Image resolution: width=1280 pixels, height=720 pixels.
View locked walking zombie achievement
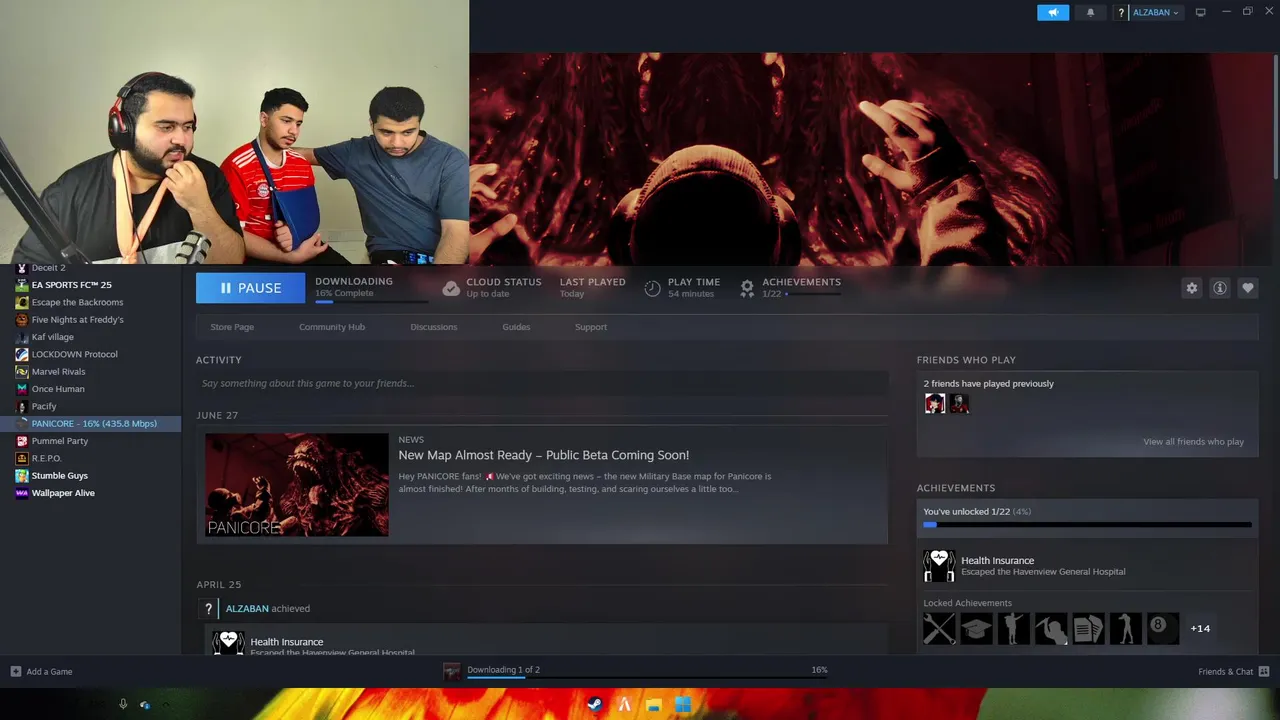pyautogui.click(x=1125, y=629)
